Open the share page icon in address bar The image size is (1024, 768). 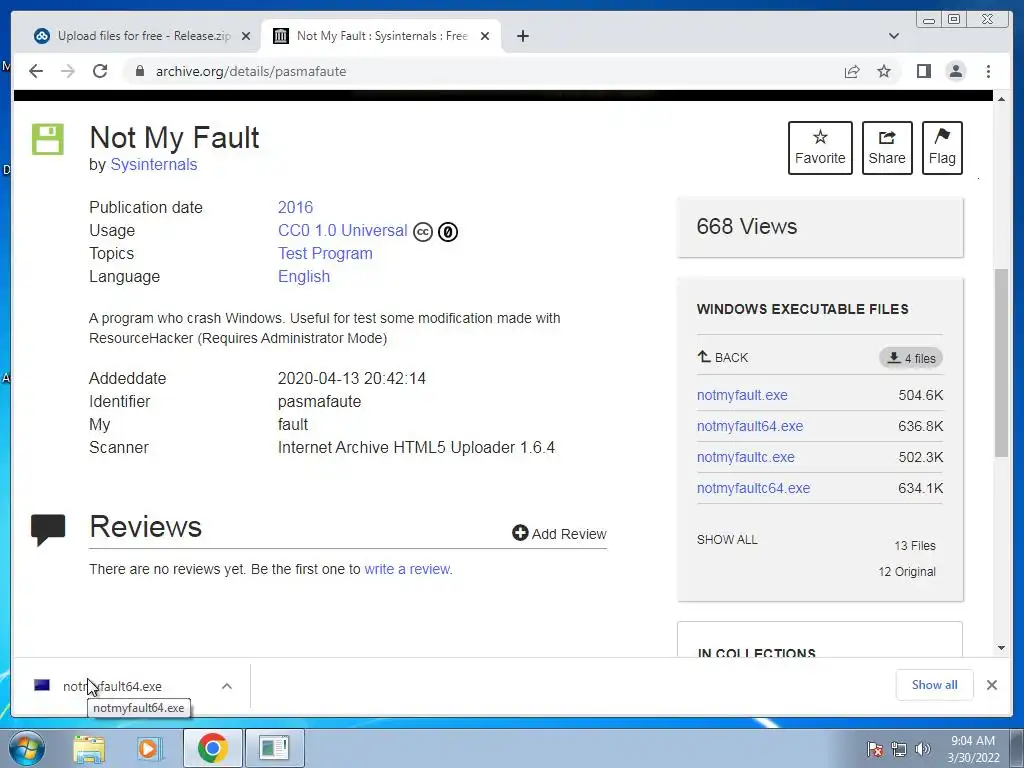click(x=852, y=71)
